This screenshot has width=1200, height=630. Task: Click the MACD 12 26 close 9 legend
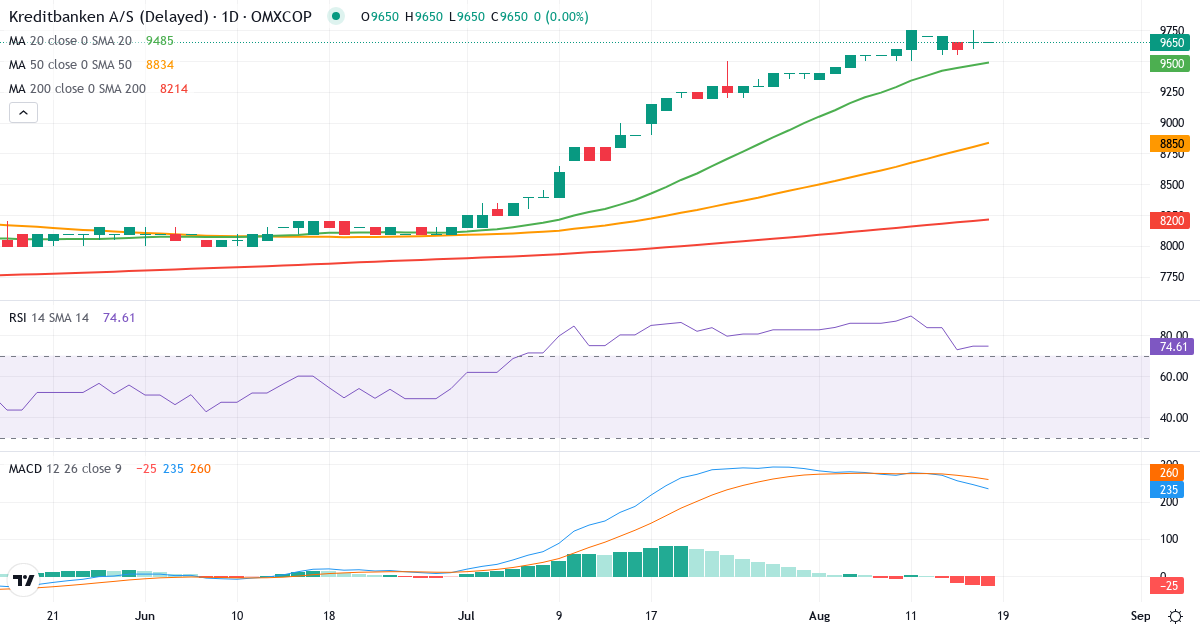(x=65, y=468)
